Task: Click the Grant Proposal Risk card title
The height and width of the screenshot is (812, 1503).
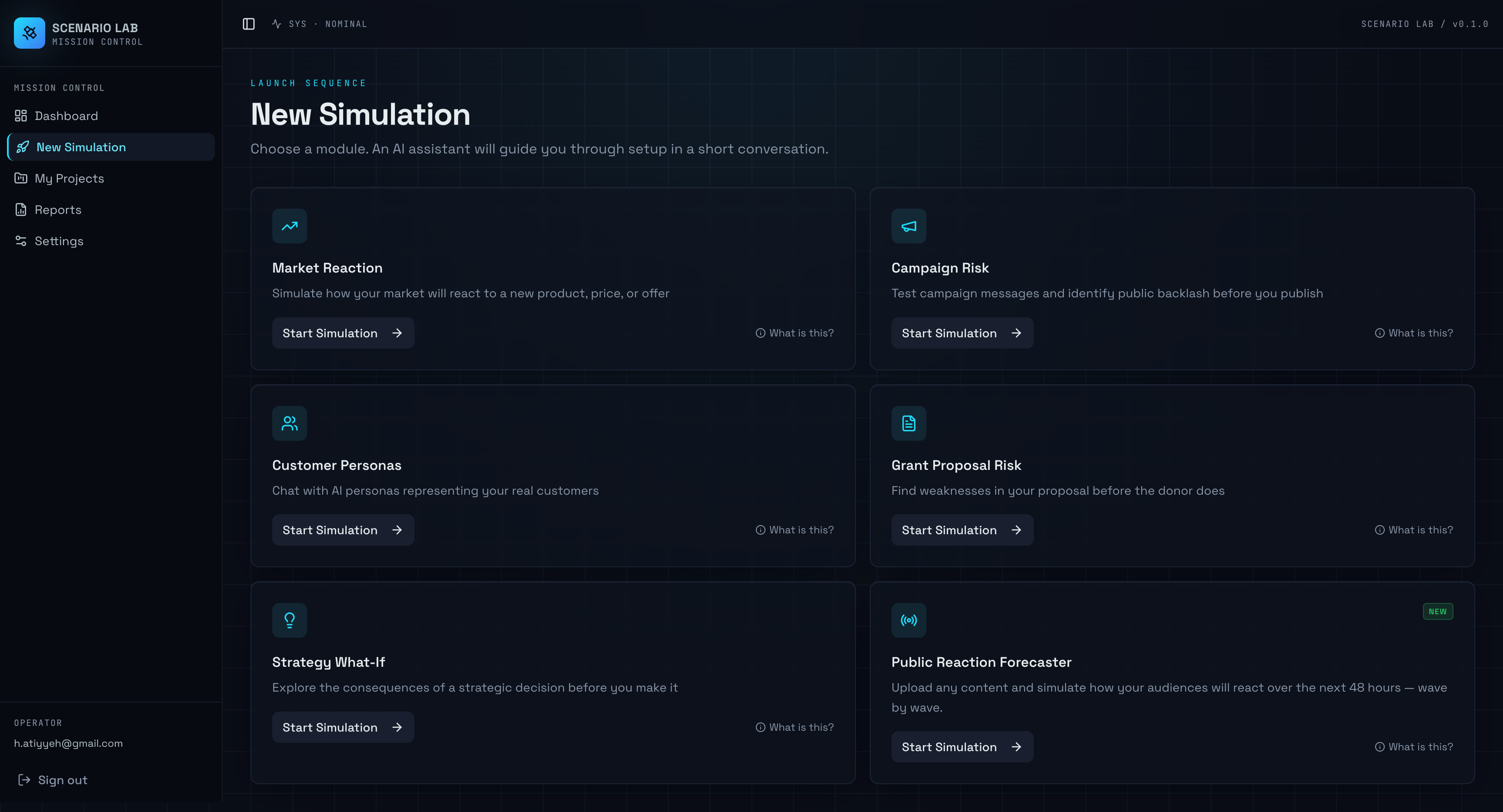Action: click(956, 465)
